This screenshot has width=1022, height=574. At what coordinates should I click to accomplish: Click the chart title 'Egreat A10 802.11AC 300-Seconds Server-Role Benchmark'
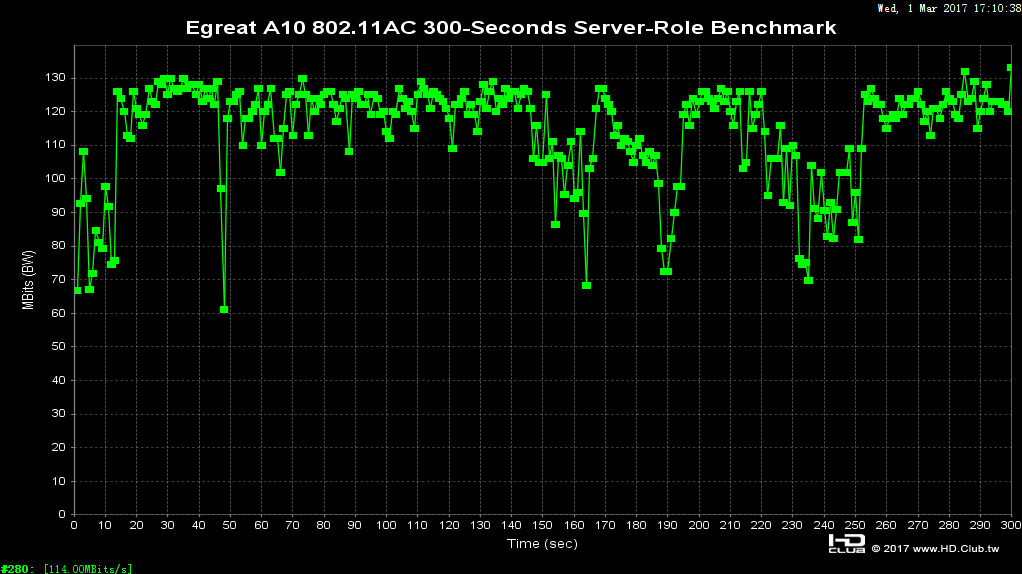pyautogui.click(x=510, y=28)
